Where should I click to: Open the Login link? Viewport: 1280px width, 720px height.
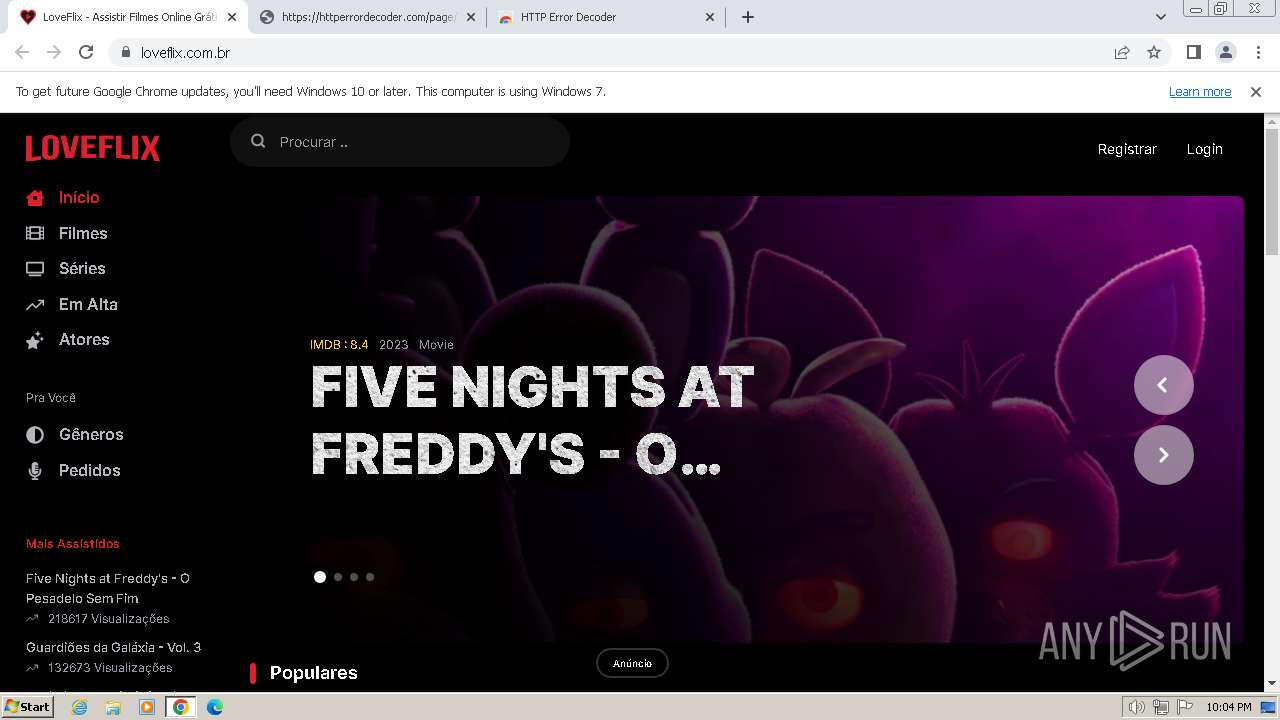tap(1204, 149)
